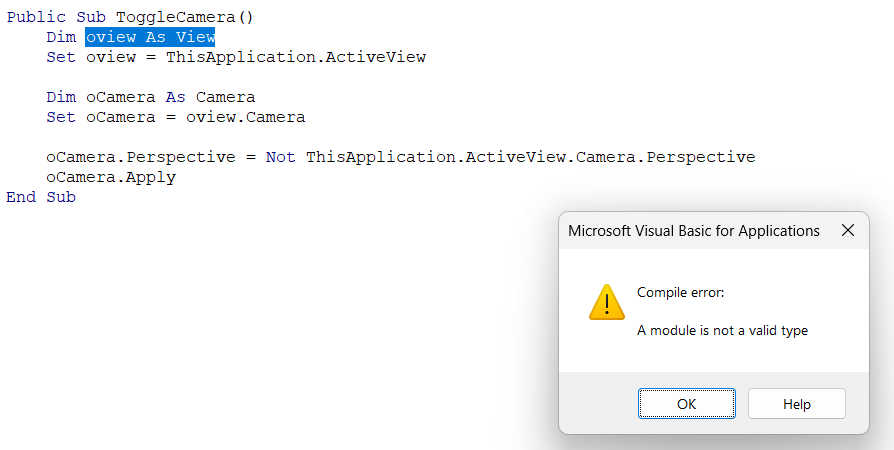The height and width of the screenshot is (450, 894).
Task: Click the 'Dim' keyword before highlighted oview
Action: [x=61, y=37]
